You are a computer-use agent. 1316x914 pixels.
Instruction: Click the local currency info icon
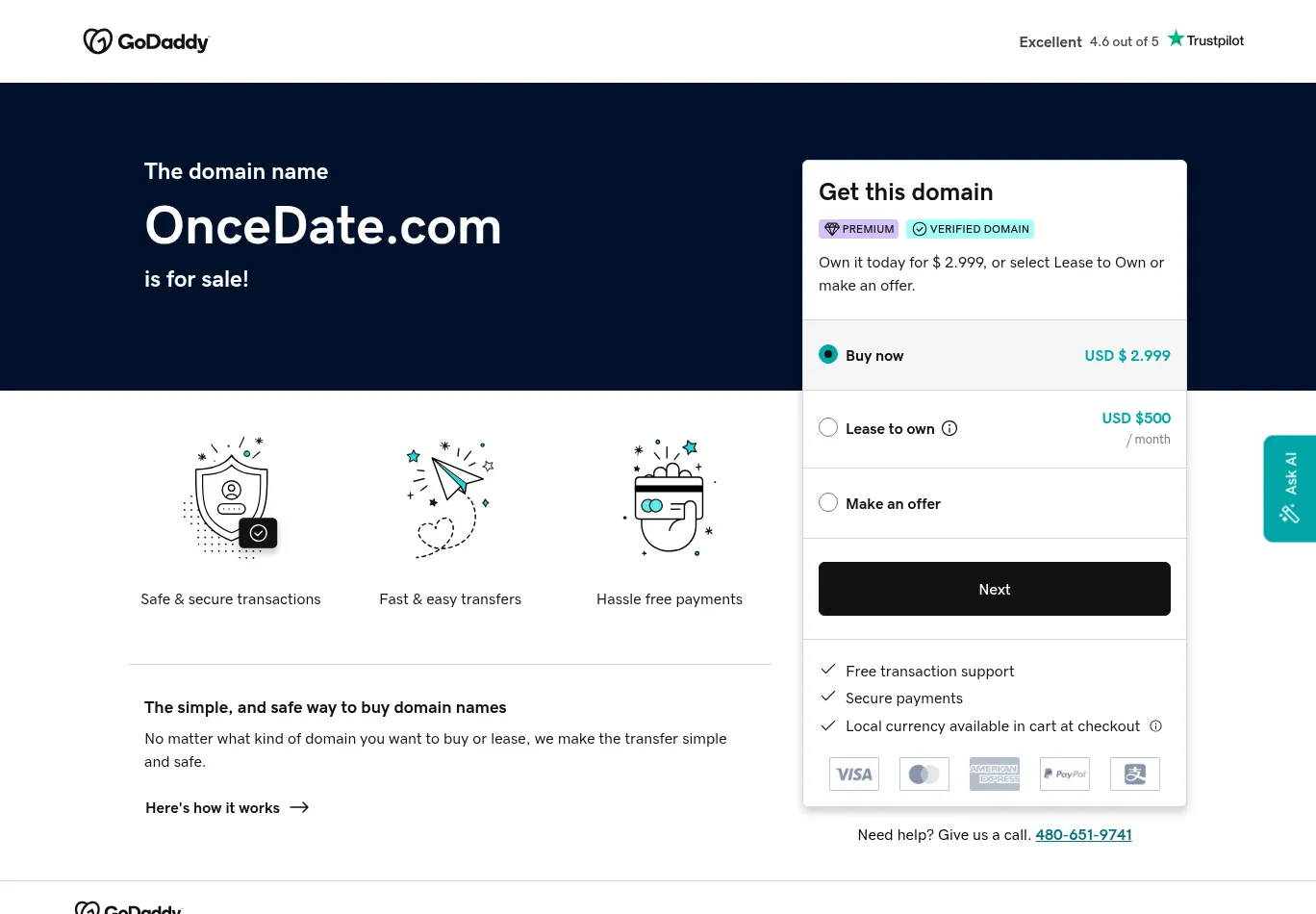pos(1156,726)
